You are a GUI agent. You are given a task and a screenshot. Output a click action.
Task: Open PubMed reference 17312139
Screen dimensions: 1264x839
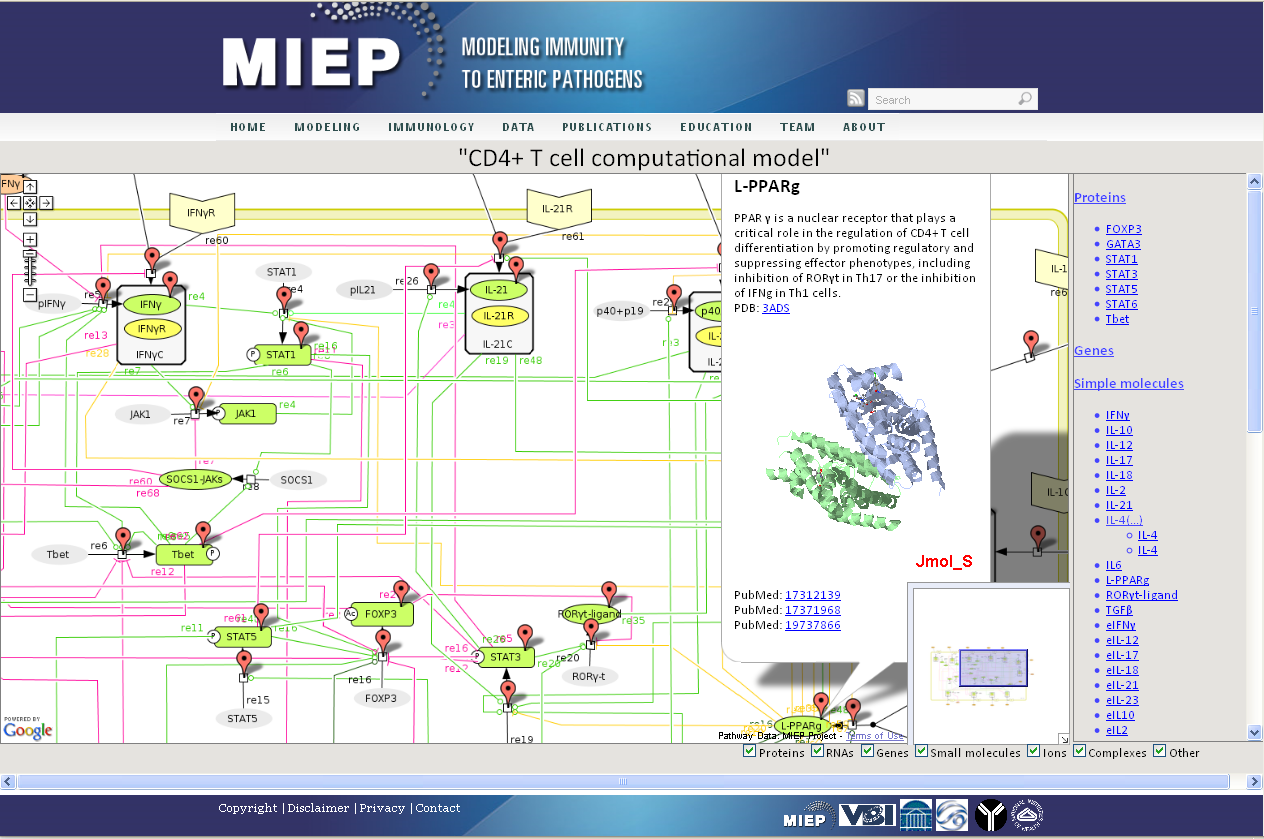point(813,595)
